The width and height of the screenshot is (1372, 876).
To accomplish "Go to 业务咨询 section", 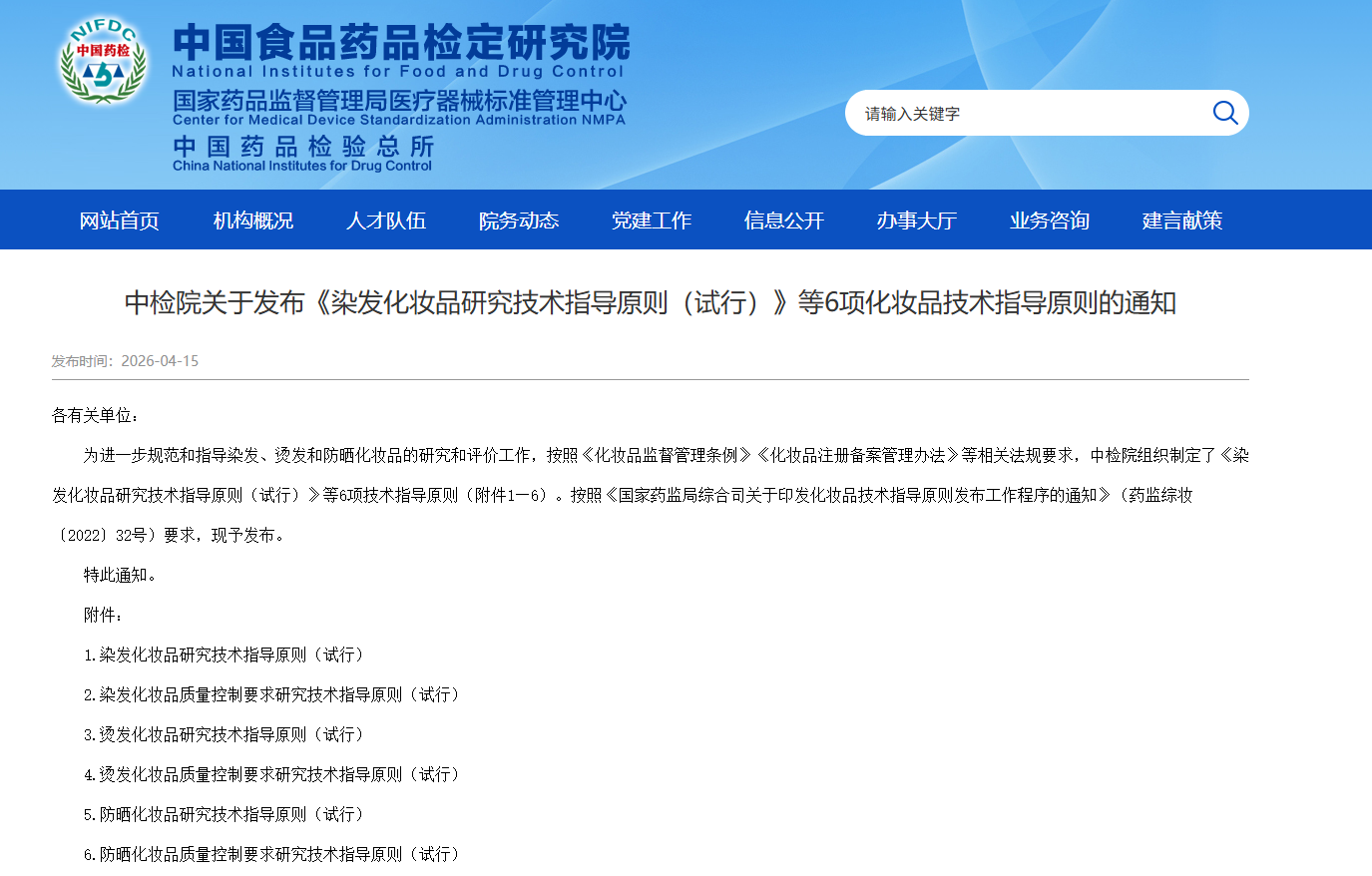I will tap(1049, 220).
